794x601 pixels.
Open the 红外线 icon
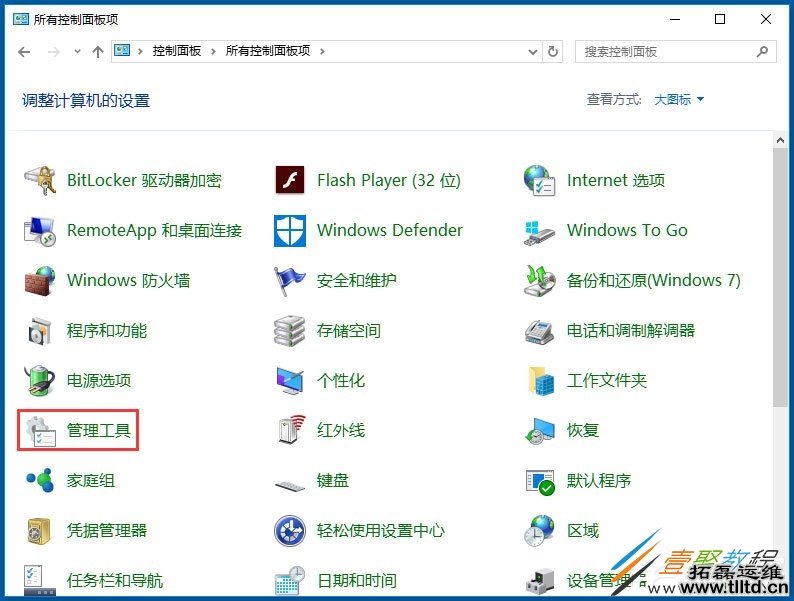pos(292,429)
